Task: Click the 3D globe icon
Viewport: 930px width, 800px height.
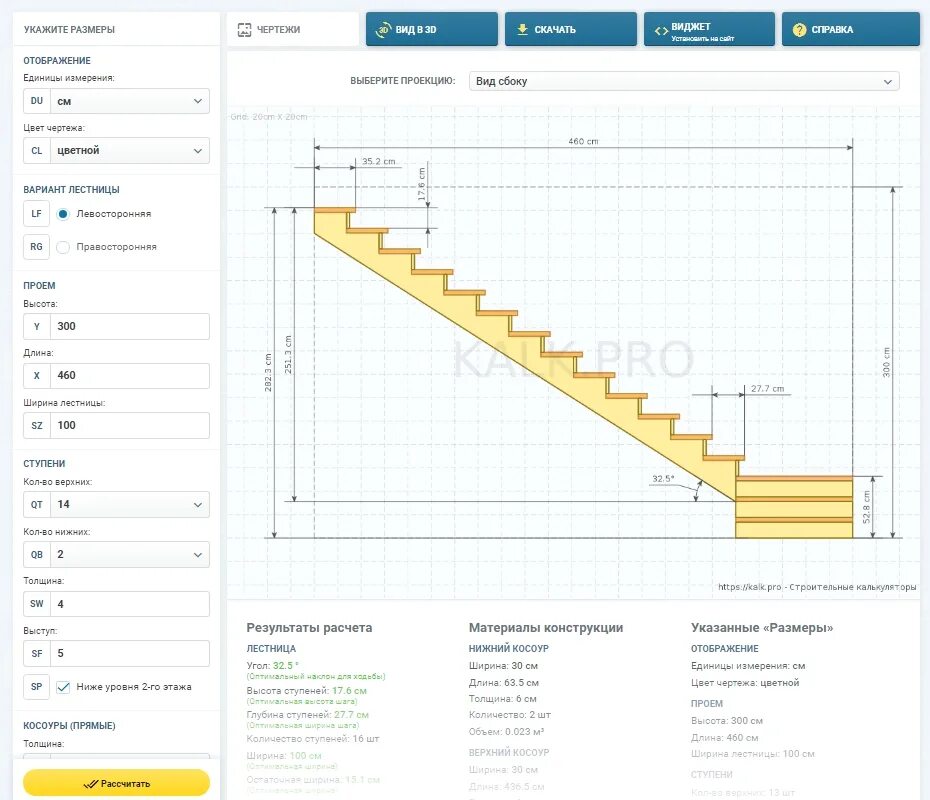Action: pos(384,29)
